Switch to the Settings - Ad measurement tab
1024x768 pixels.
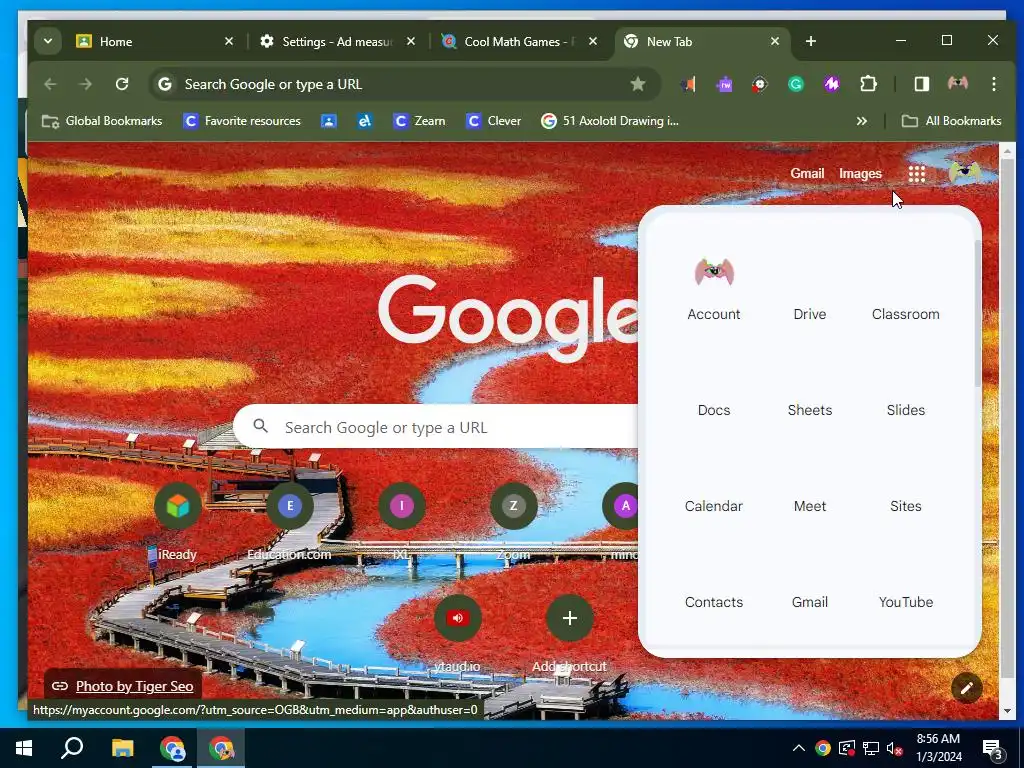[x=338, y=41]
